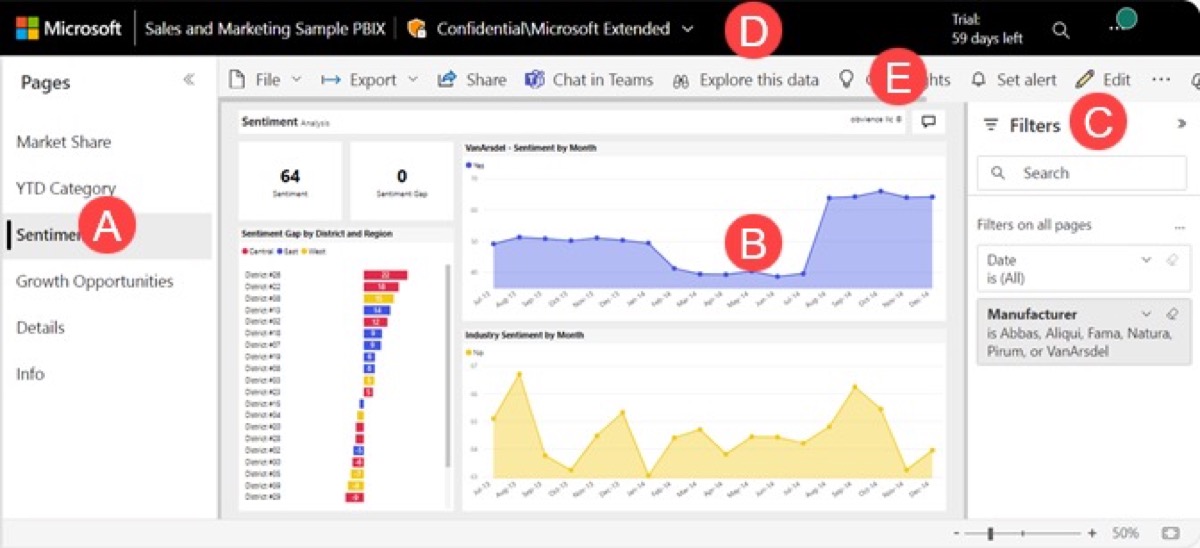Expand the Manufacturer filter card chevron
This screenshot has height=548, width=1200.
[1147, 314]
